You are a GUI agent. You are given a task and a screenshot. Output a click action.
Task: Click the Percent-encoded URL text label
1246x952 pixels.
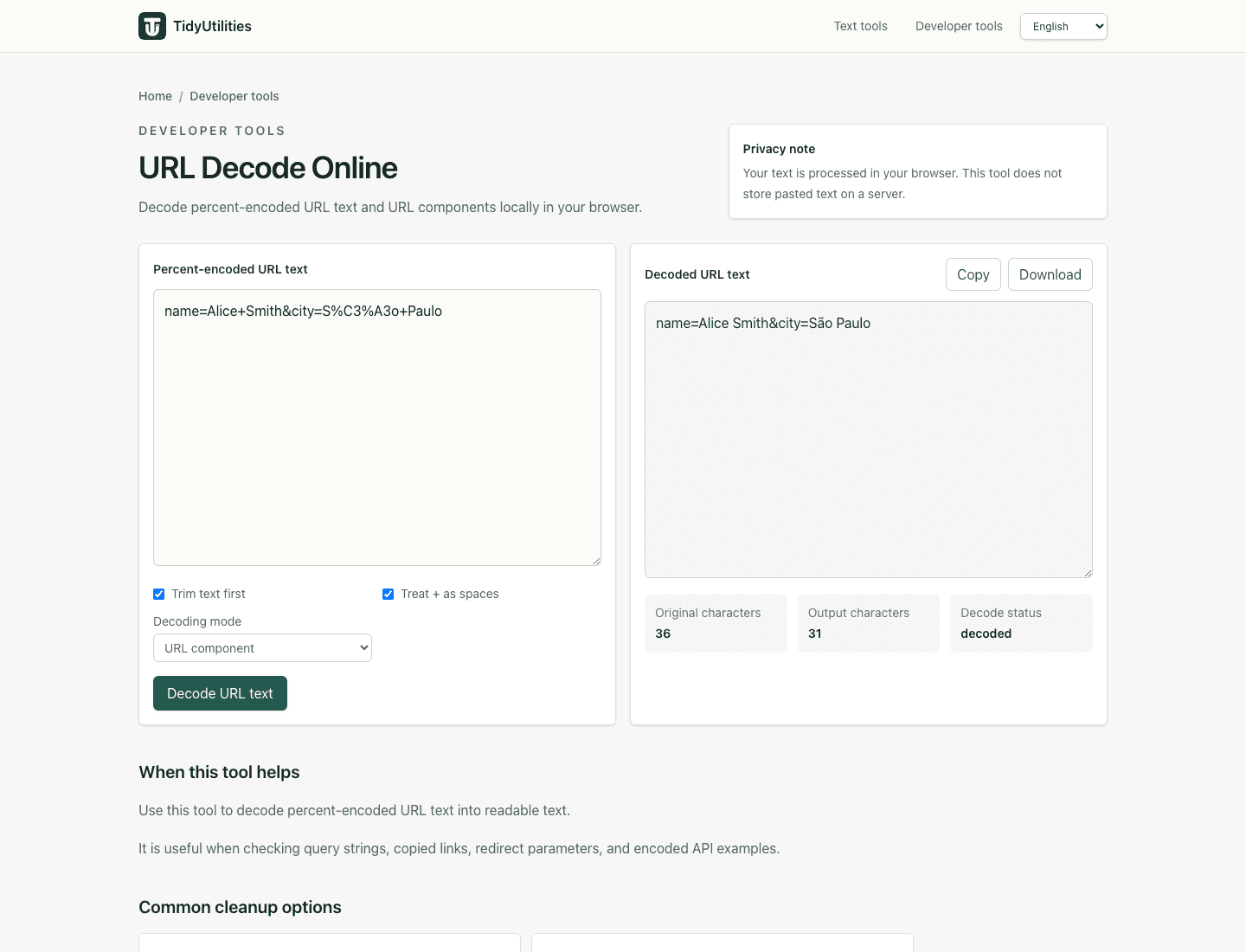click(230, 269)
